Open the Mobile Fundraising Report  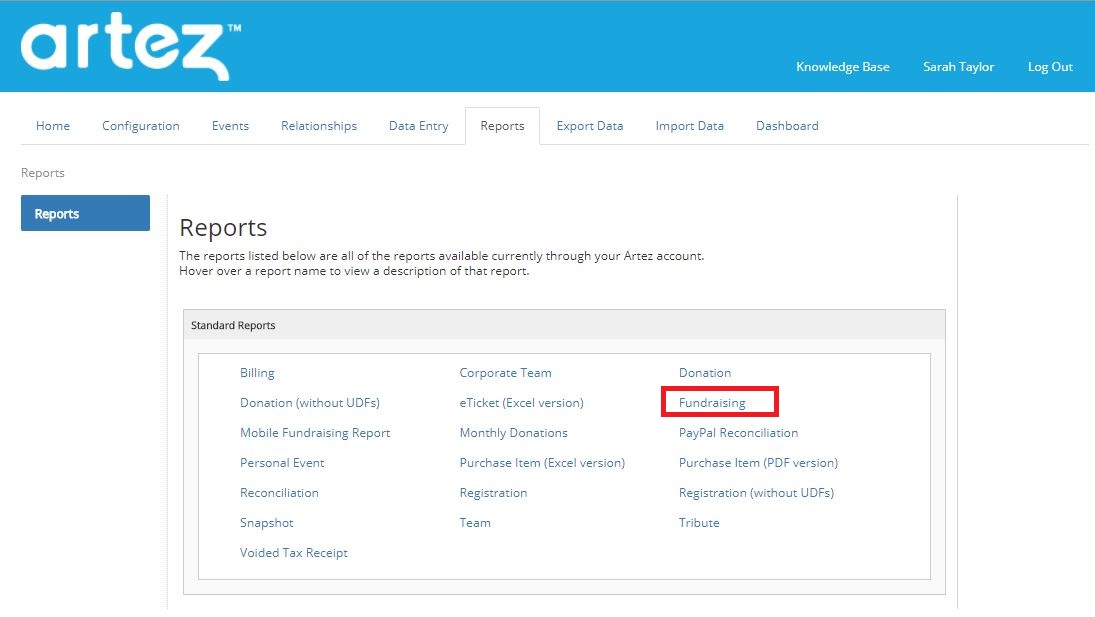click(315, 433)
